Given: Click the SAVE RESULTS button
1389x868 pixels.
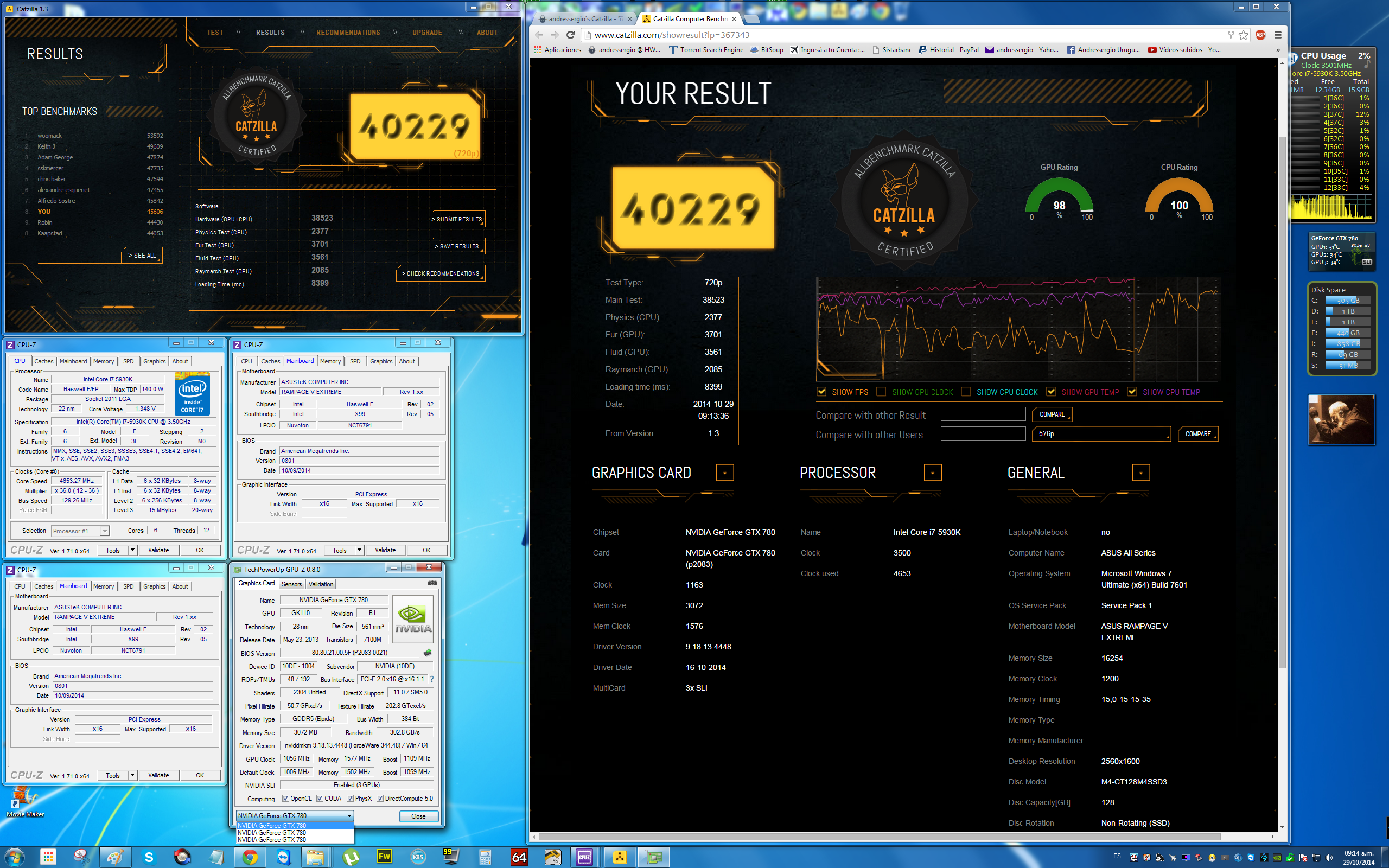Looking at the screenshot, I should click(457, 246).
